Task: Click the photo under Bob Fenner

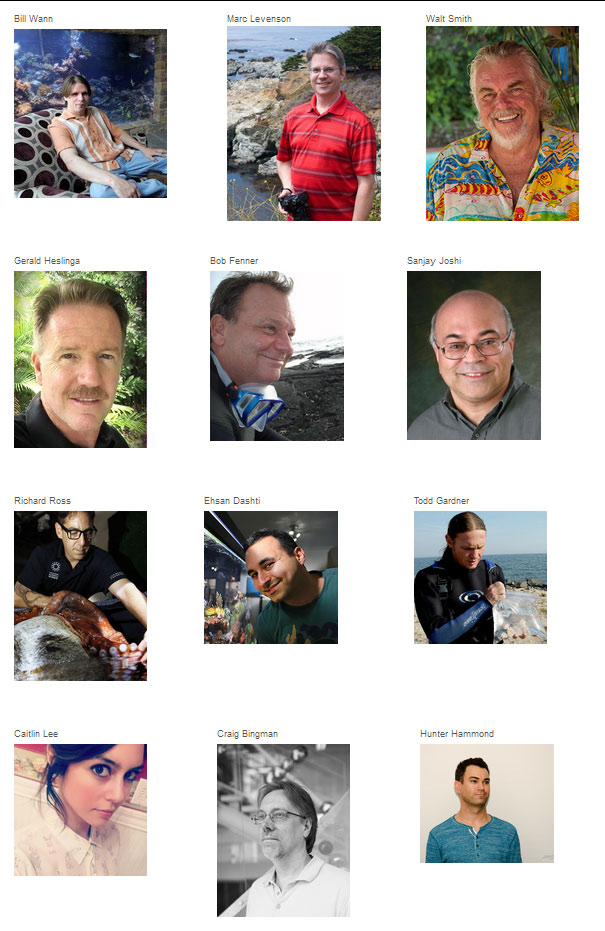Action: click(277, 356)
